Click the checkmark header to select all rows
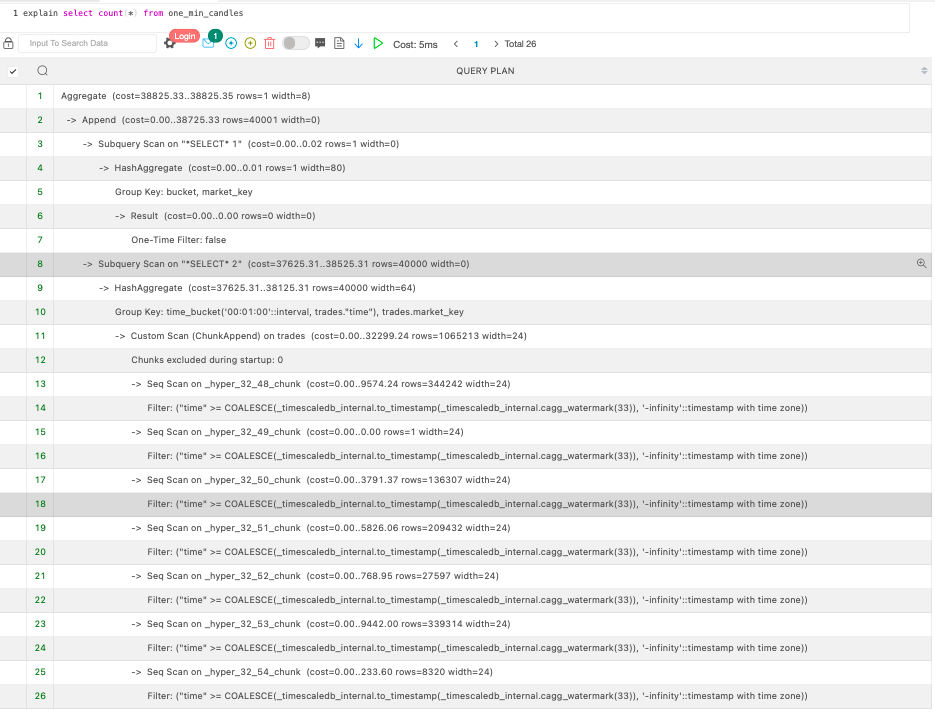The height and width of the screenshot is (713, 935). [x=13, y=71]
